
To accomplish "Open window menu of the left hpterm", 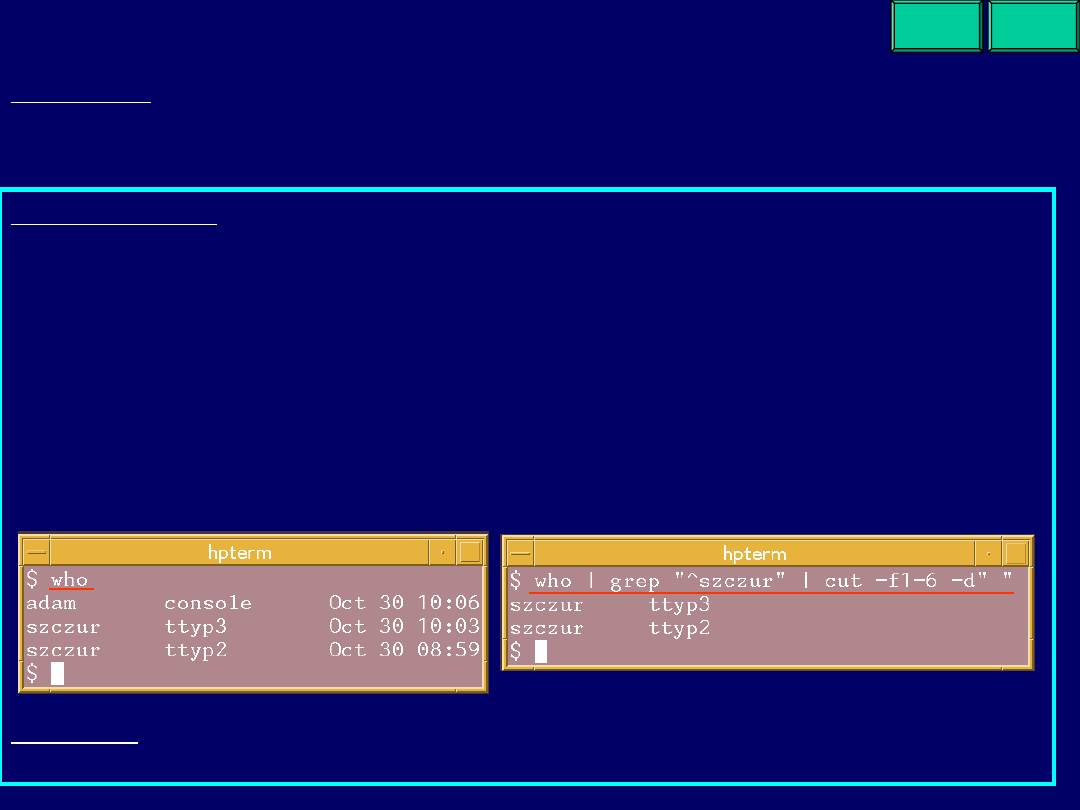I will (36, 552).
